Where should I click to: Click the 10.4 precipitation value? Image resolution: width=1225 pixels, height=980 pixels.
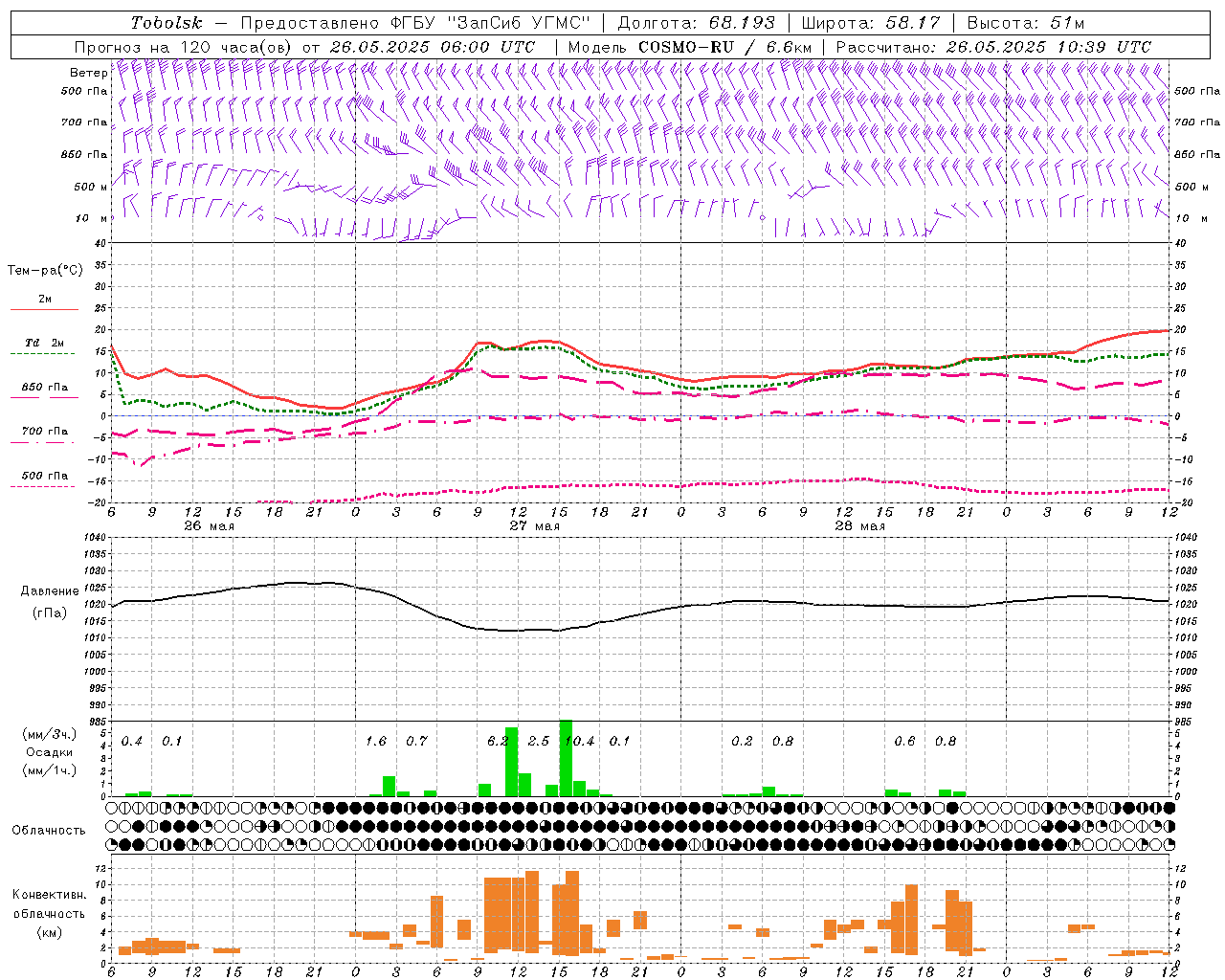580,742
